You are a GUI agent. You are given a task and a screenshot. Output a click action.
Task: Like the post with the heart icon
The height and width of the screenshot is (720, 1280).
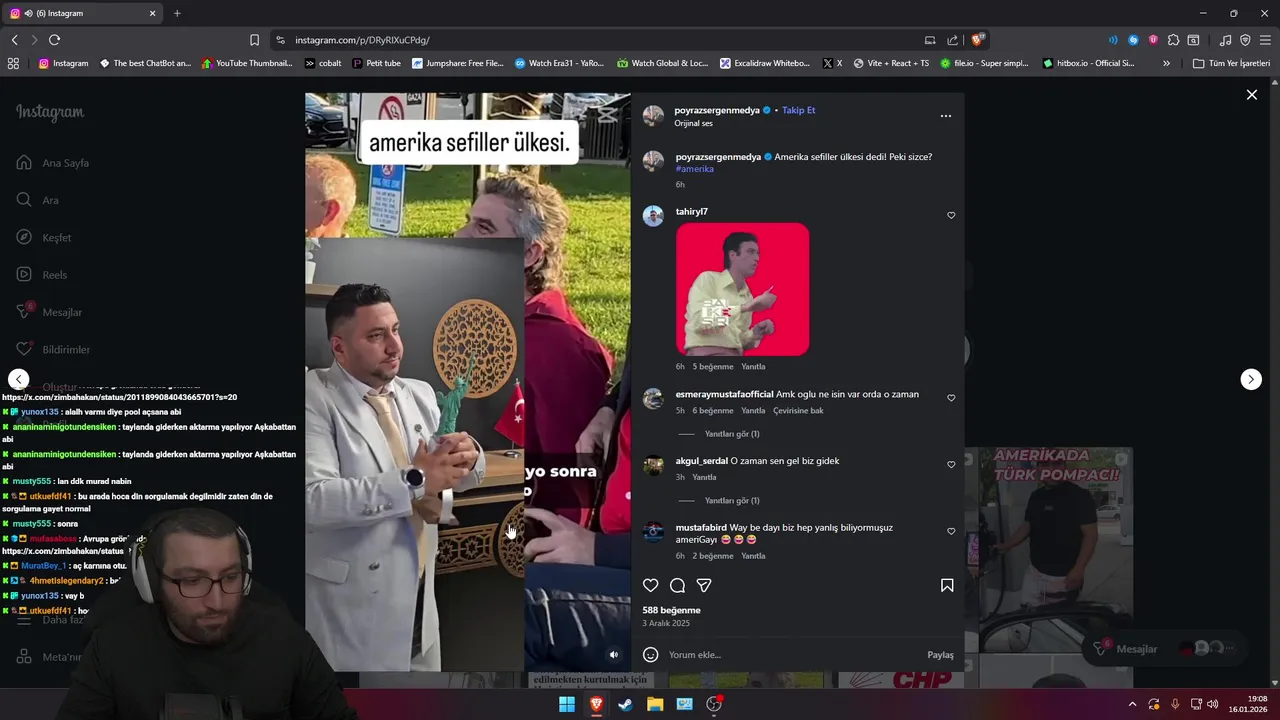tap(651, 586)
